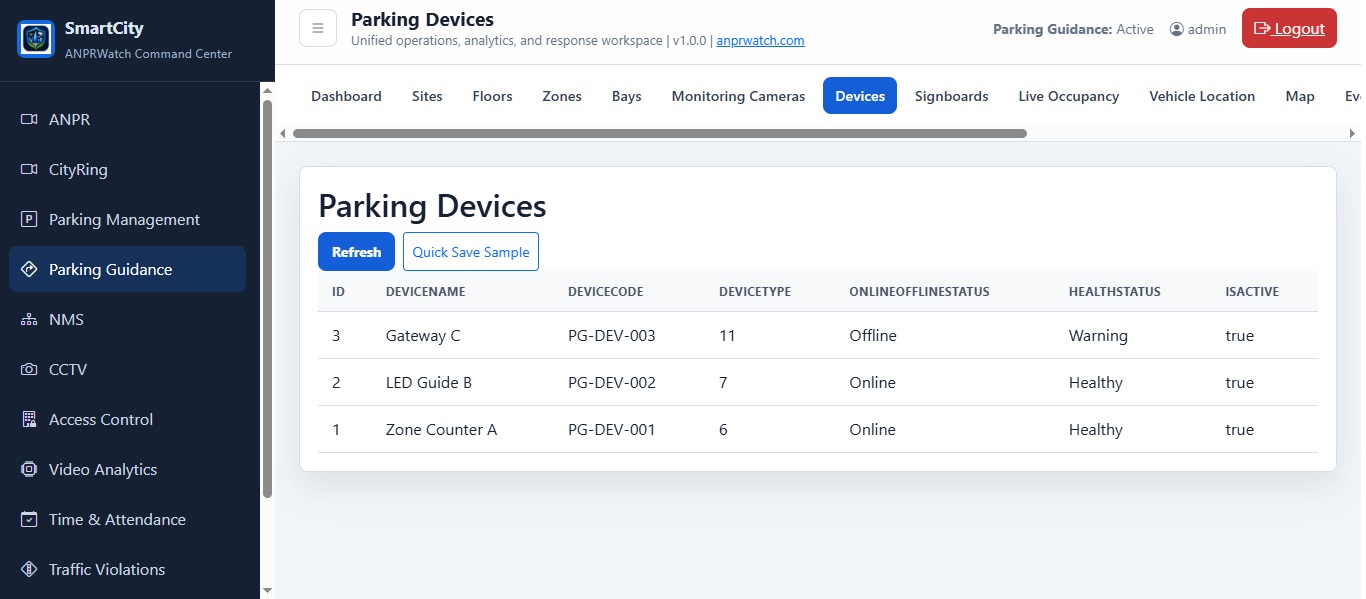The image size is (1366, 599).
Task: Click the tab strip scroll right arrow
Action: (x=1353, y=133)
